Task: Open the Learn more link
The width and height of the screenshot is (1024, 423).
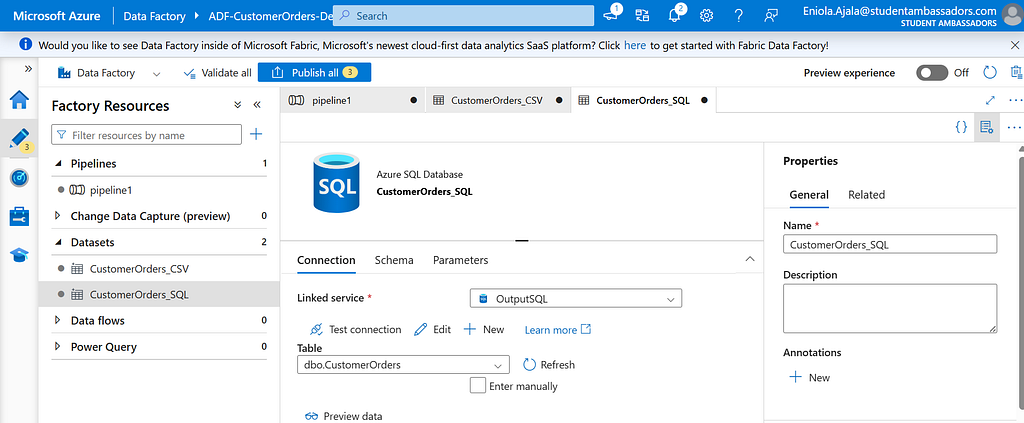Action: point(558,330)
